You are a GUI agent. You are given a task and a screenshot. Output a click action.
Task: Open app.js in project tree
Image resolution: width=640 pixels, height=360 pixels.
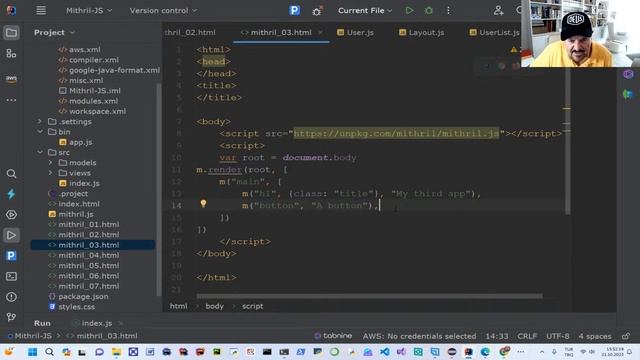click(x=80, y=142)
